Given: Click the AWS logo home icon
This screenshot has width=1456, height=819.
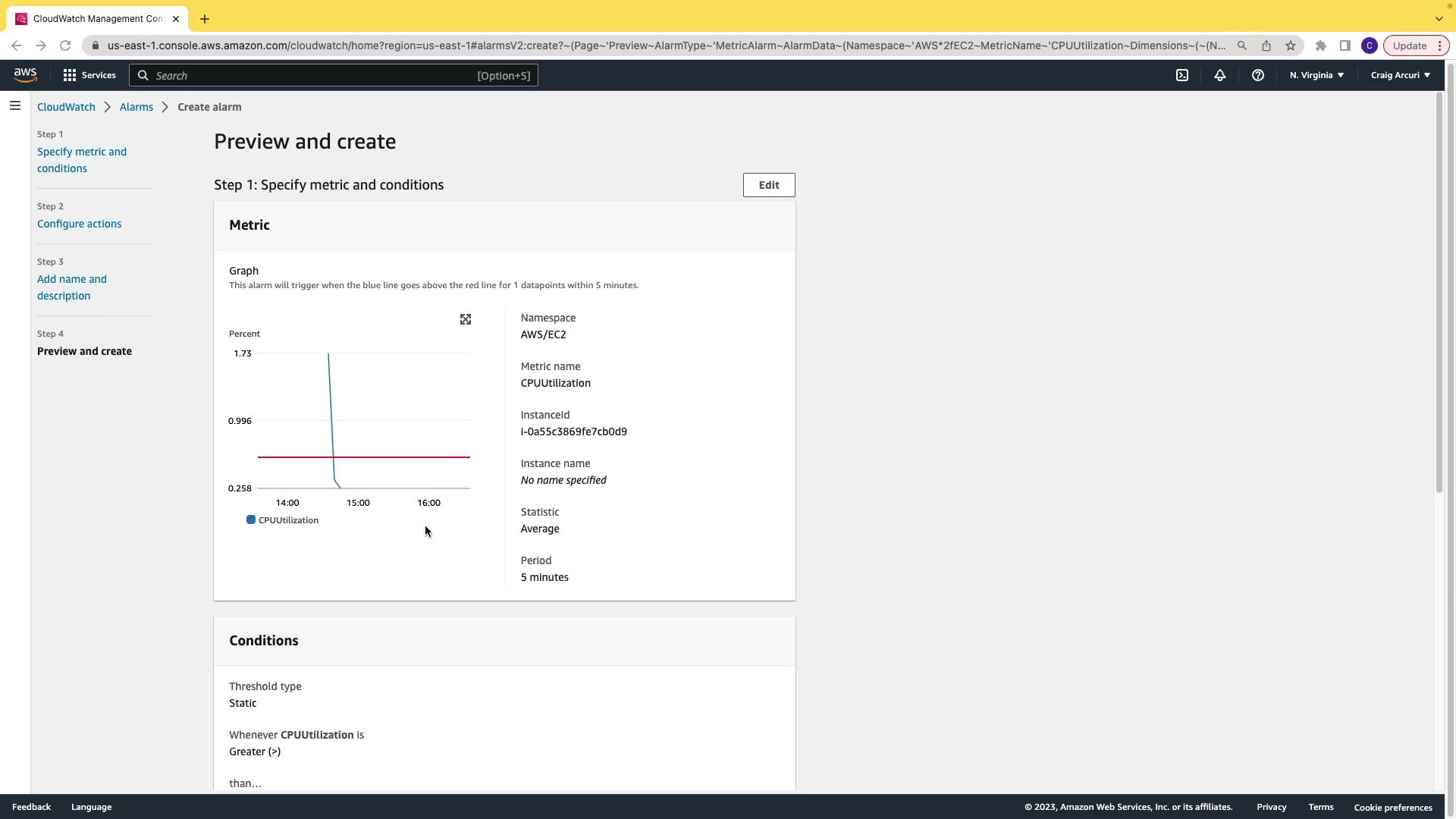Looking at the screenshot, I should point(25,75).
